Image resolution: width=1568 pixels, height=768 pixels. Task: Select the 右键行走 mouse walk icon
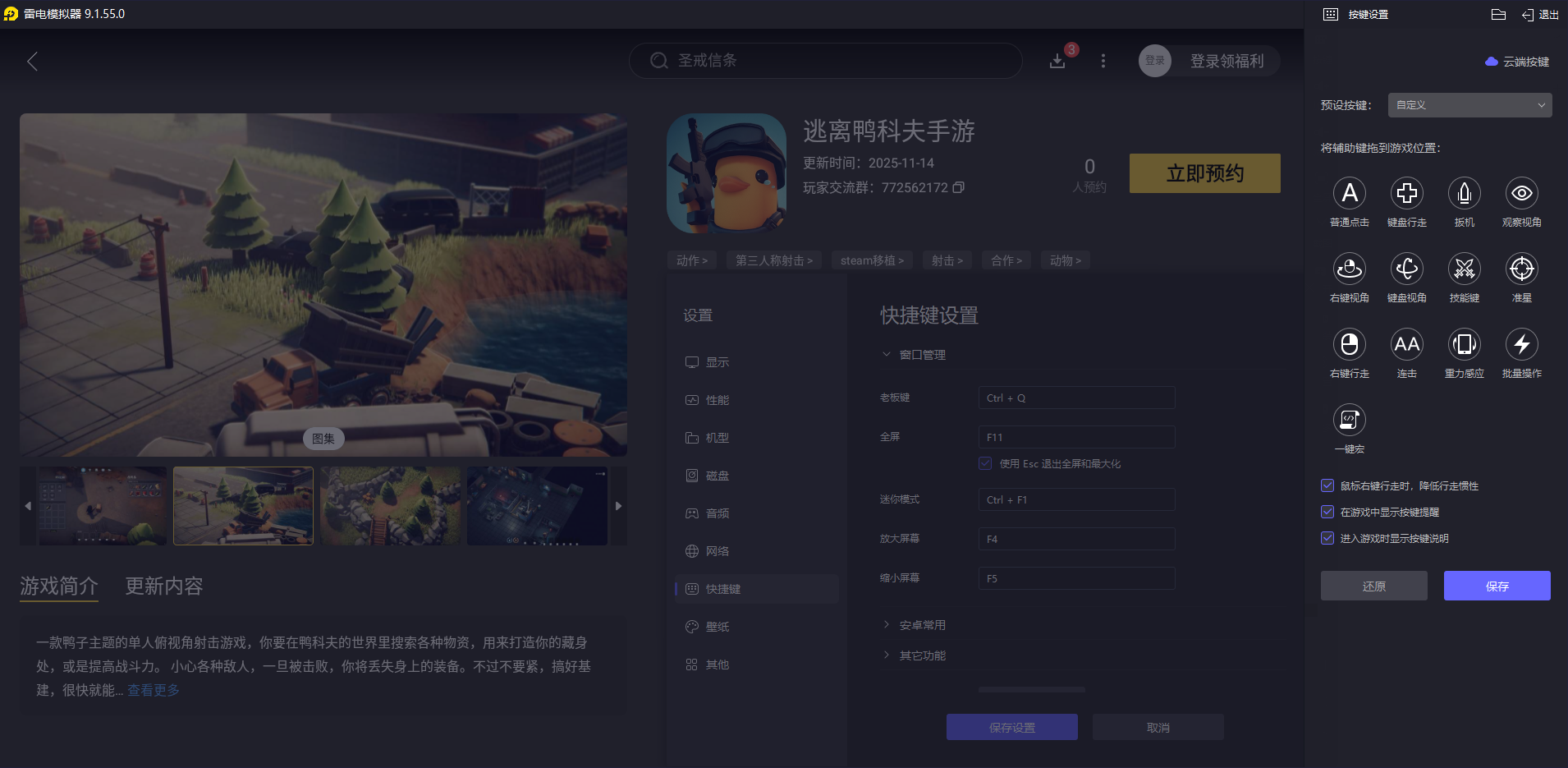(x=1349, y=344)
